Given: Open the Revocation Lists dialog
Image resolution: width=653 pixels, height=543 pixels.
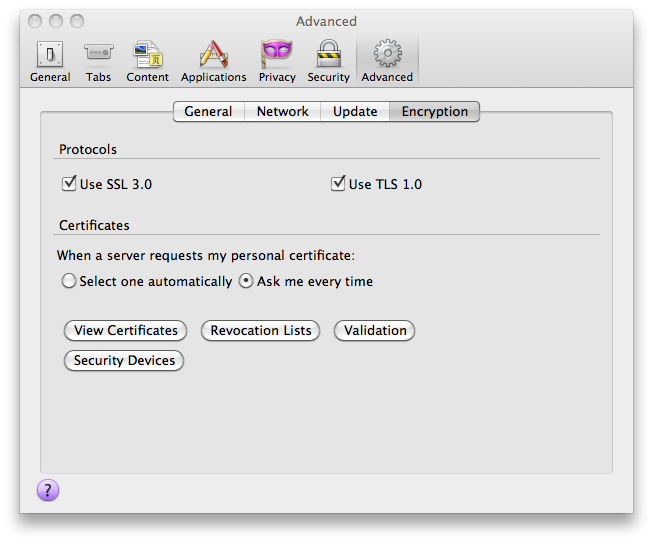Looking at the screenshot, I should pyautogui.click(x=261, y=330).
